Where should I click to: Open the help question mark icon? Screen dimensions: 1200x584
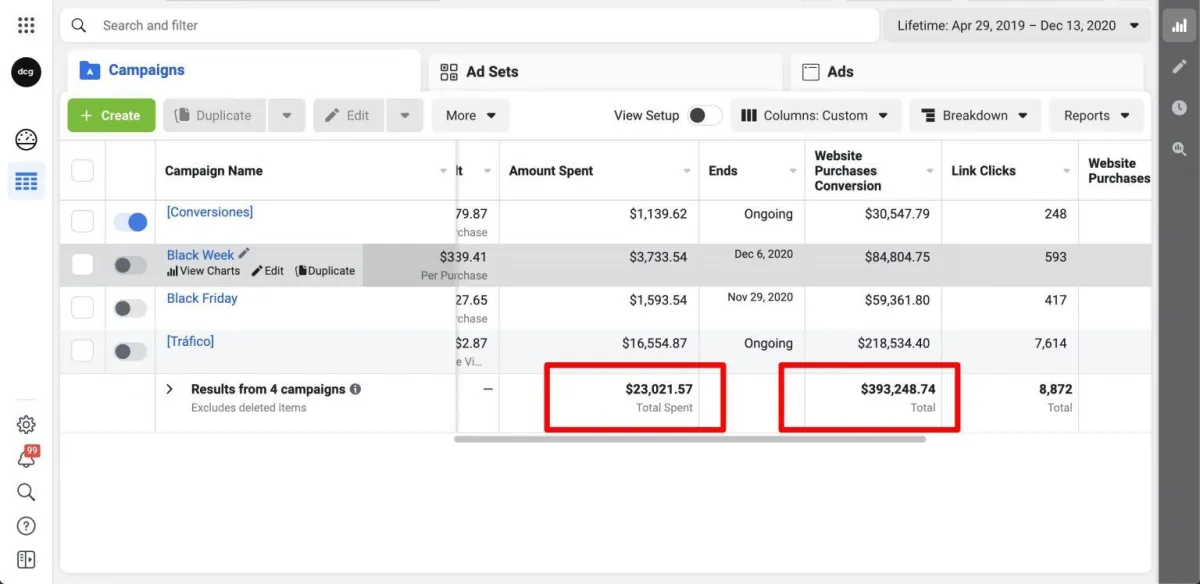(x=26, y=526)
